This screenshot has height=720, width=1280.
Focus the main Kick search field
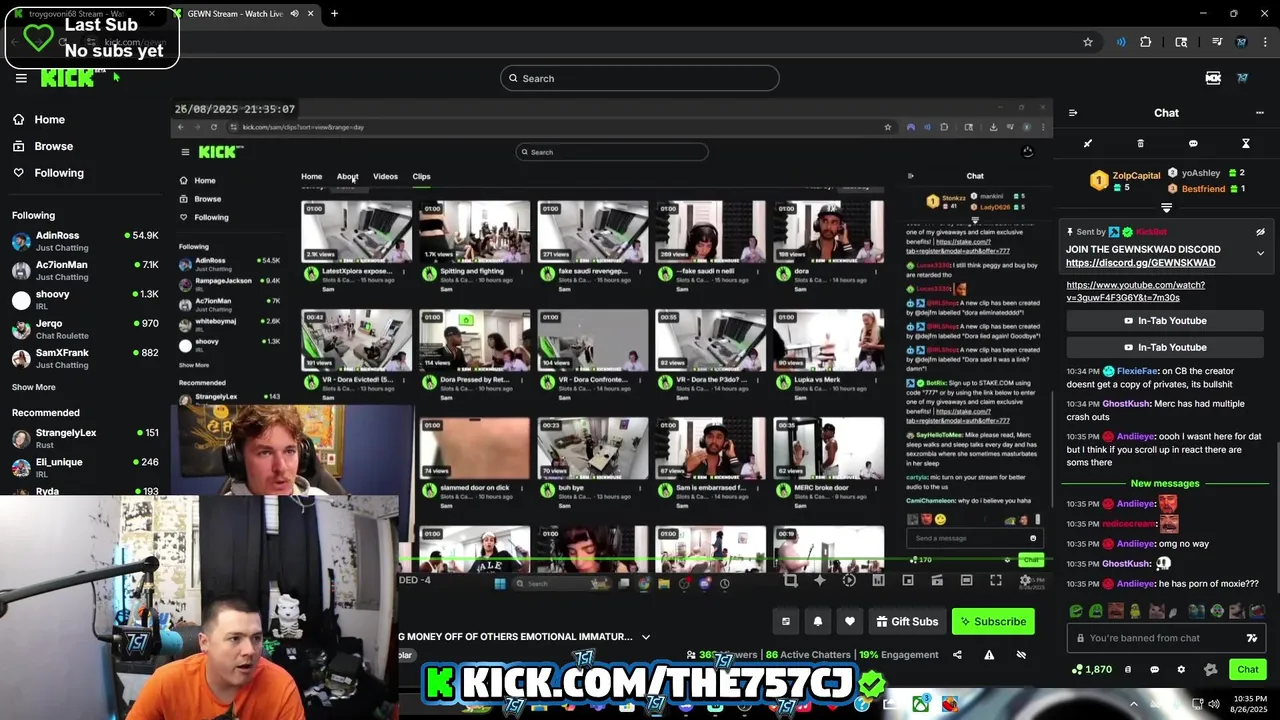pos(640,78)
